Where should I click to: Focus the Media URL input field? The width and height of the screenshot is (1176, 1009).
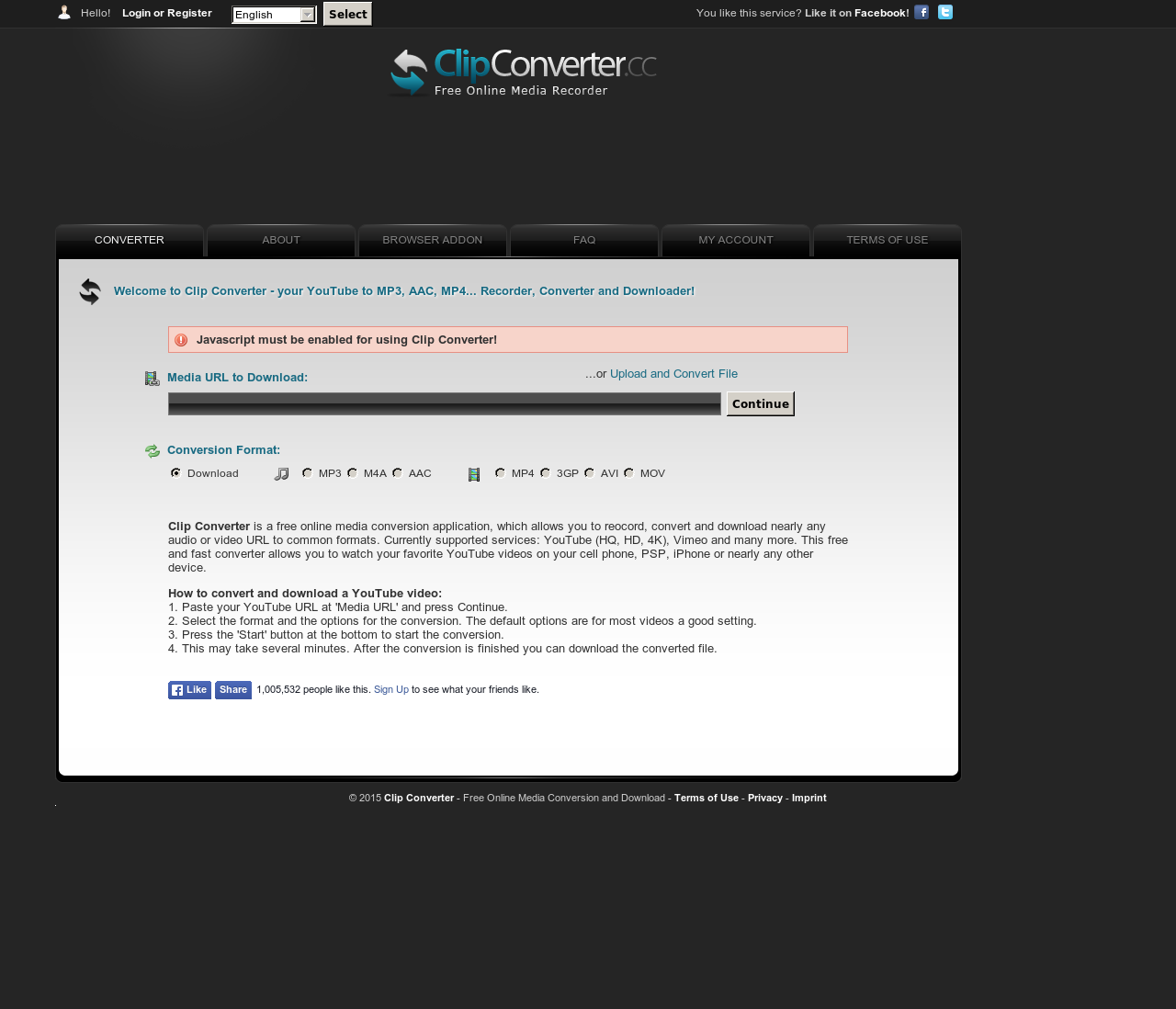click(x=445, y=404)
